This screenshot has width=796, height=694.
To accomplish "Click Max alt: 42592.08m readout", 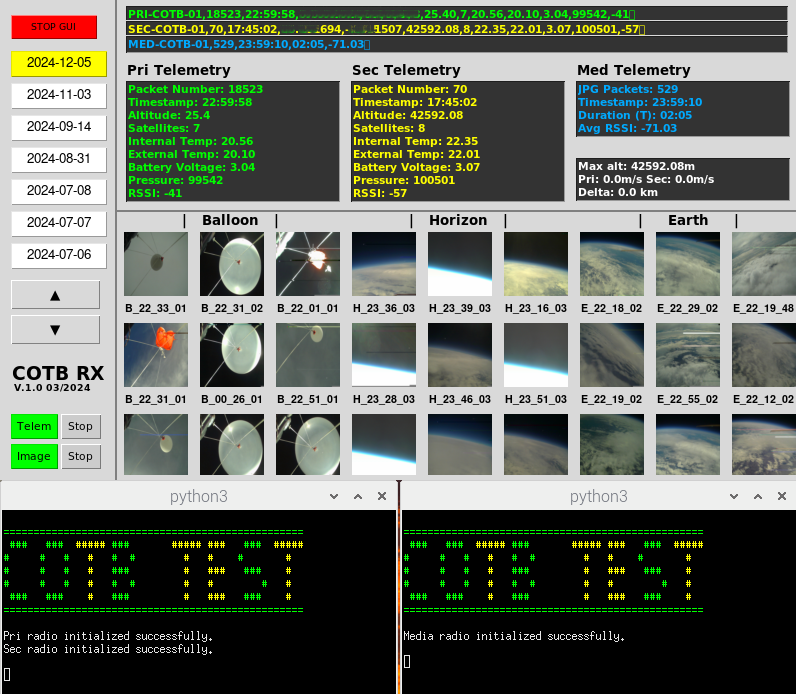I will (x=637, y=167).
